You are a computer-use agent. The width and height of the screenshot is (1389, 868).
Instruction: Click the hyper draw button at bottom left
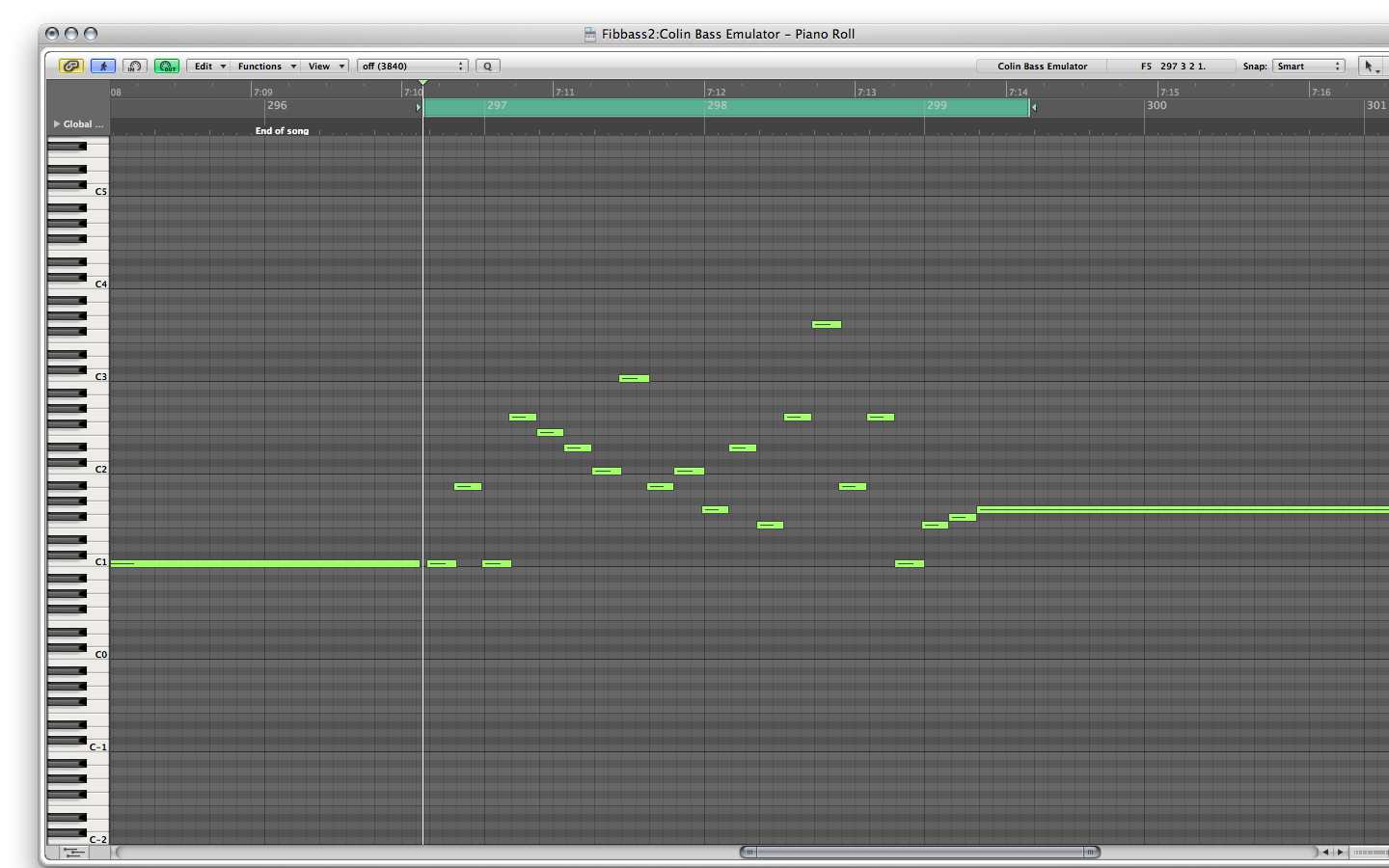pos(73,853)
